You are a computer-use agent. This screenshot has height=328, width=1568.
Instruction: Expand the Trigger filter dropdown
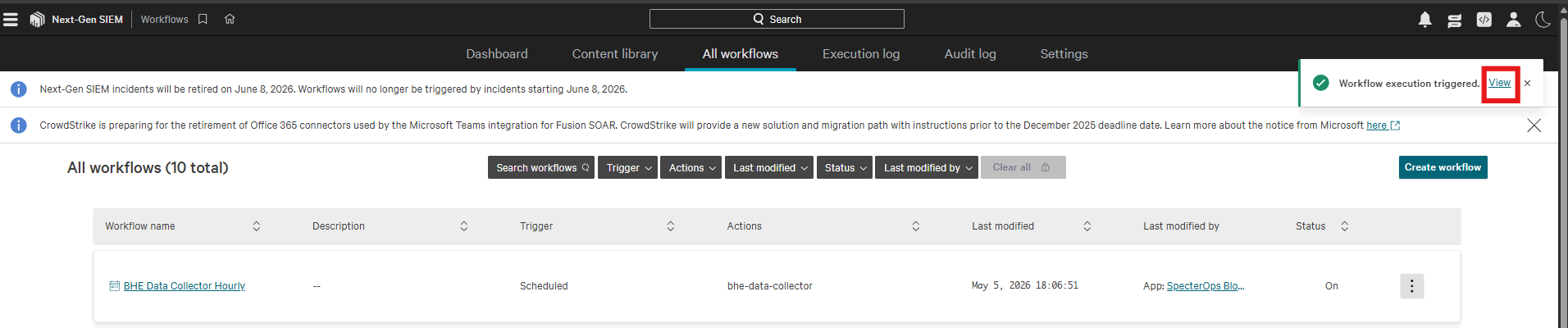(627, 167)
